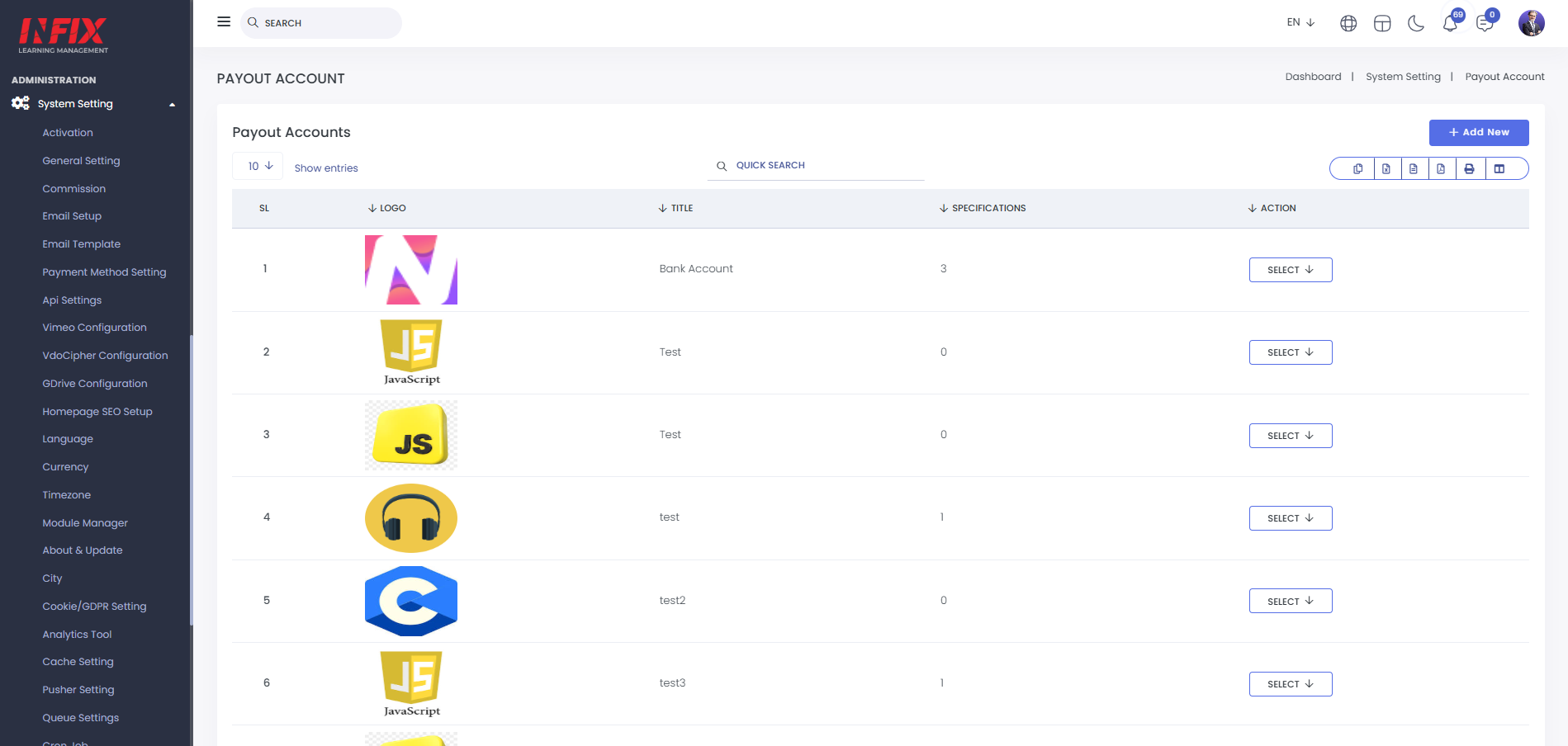Viewport: 1568px width, 746px height.
Task: Open Api Settings in sidebar
Action: click(72, 300)
